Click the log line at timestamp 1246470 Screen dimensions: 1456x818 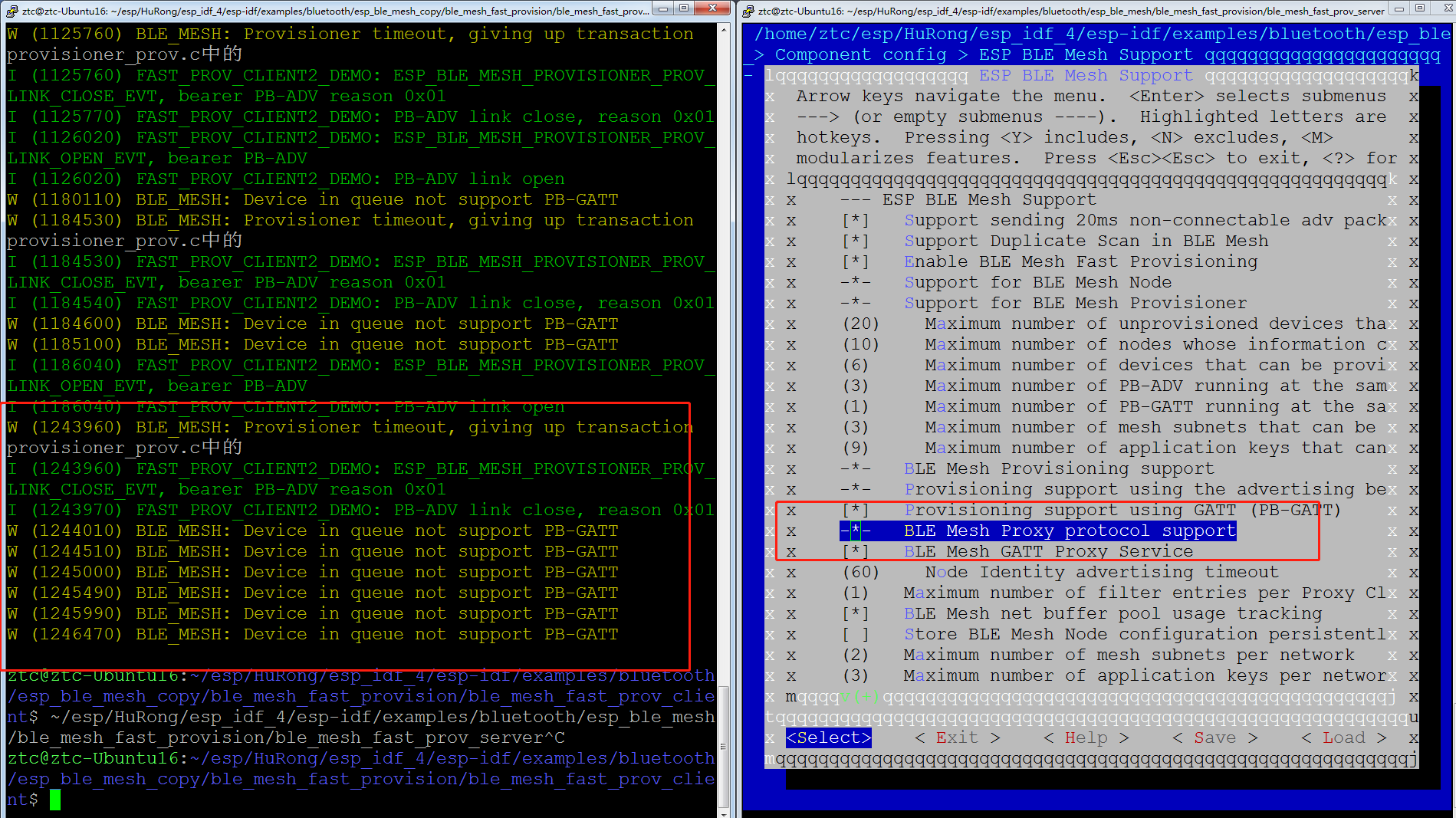coord(313,634)
